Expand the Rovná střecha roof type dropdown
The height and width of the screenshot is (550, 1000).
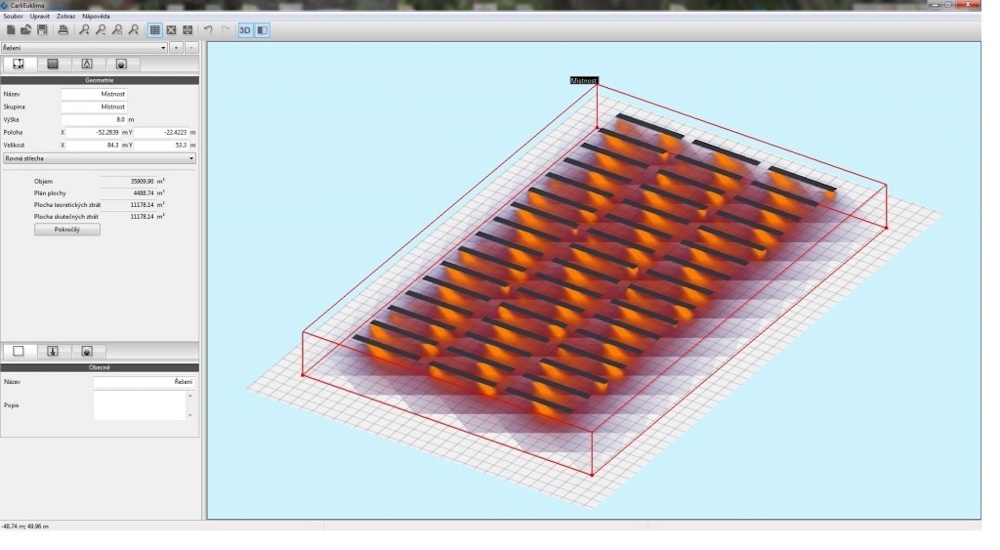pos(191,158)
